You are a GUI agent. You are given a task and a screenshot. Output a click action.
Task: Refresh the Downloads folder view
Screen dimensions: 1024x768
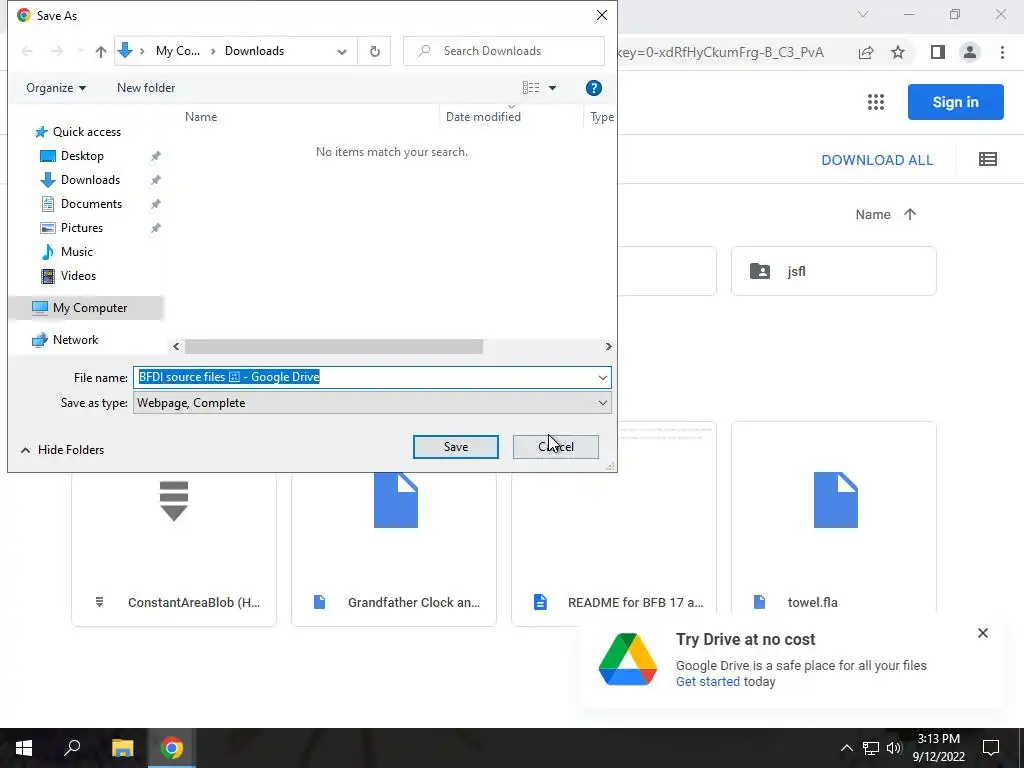click(x=374, y=51)
